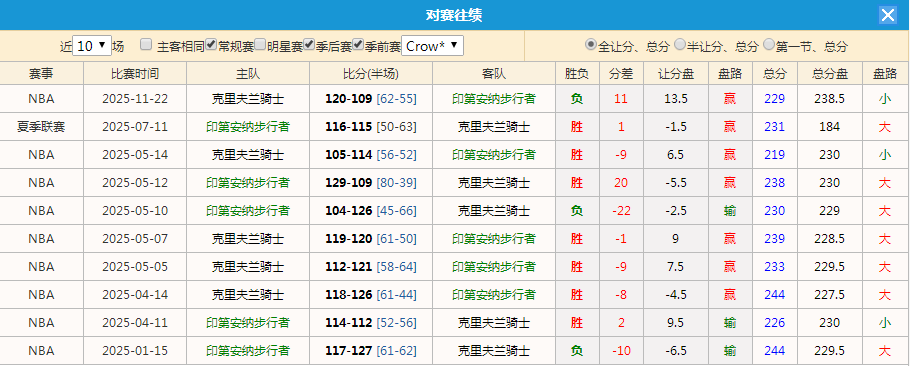The image size is (910, 366).
Task: Click the half-time score [45-66]
Action: pyautogui.click(x=396, y=211)
